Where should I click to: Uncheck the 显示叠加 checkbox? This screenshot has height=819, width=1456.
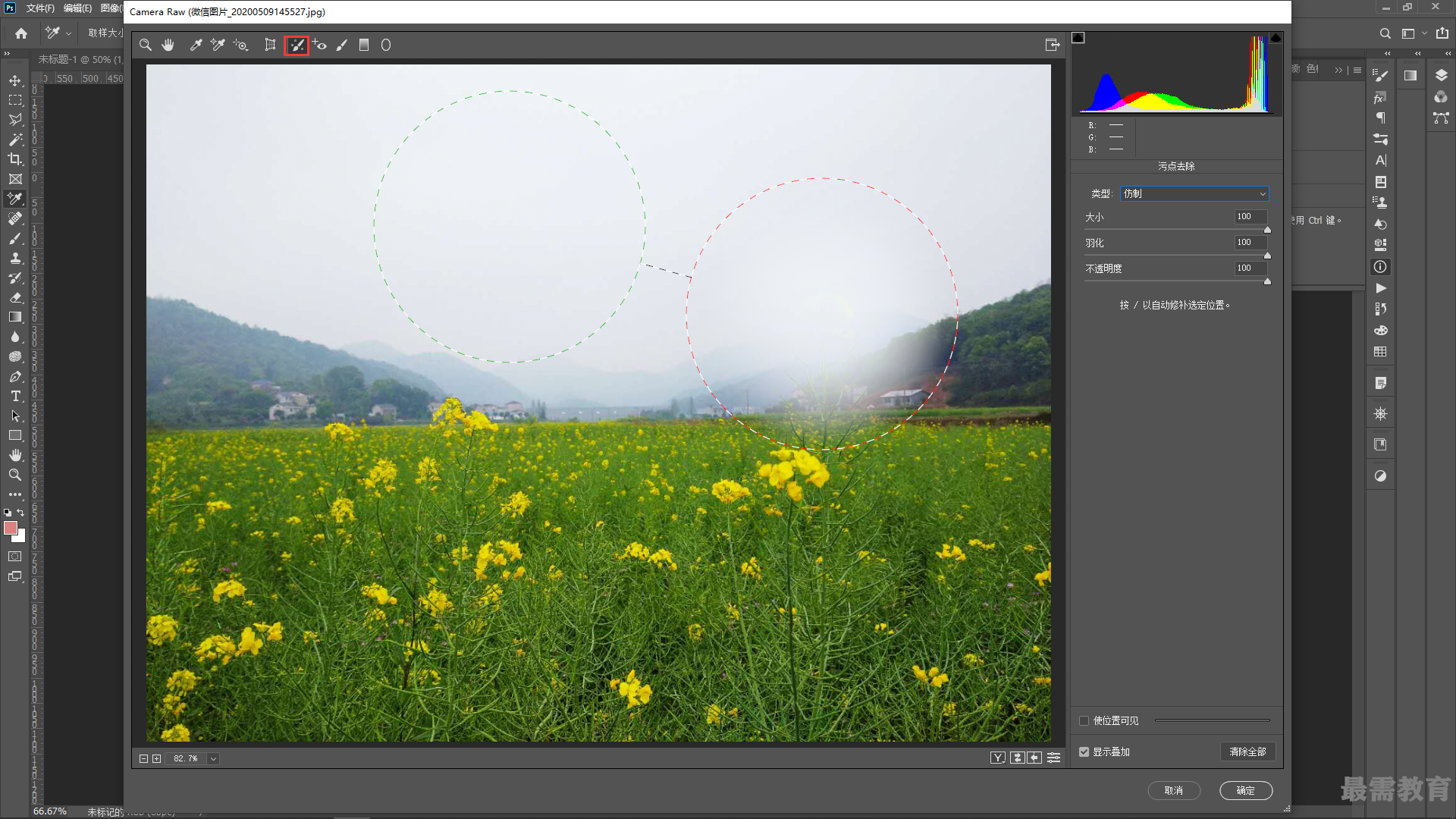1084,752
